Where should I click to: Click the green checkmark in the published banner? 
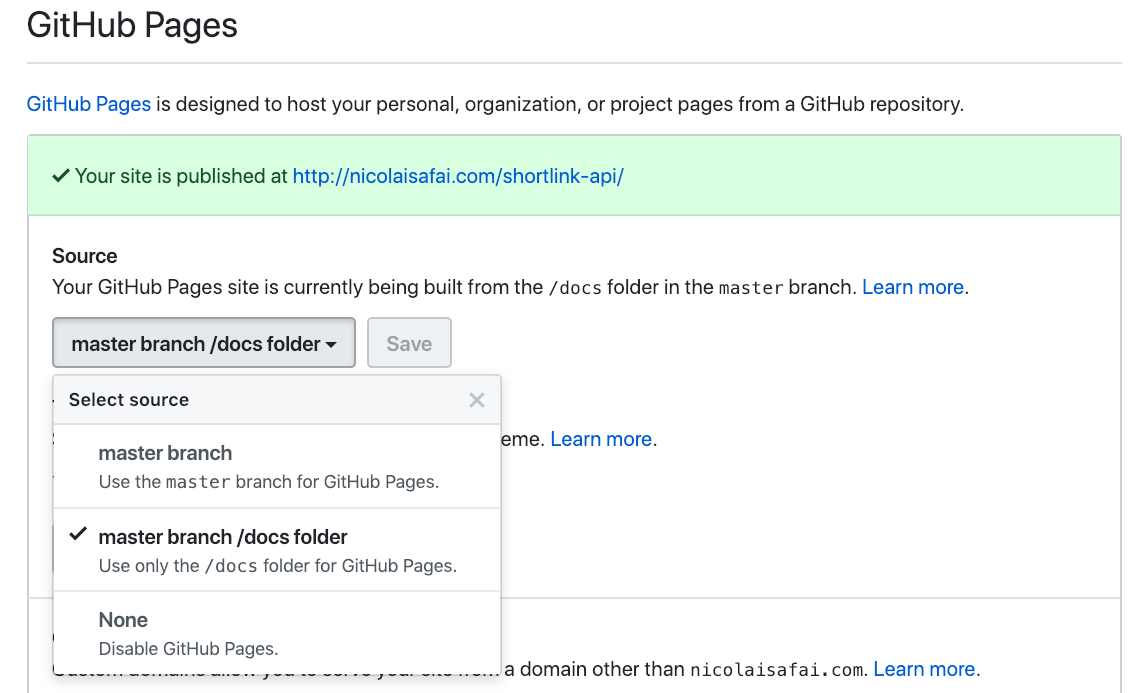[60, 176]
